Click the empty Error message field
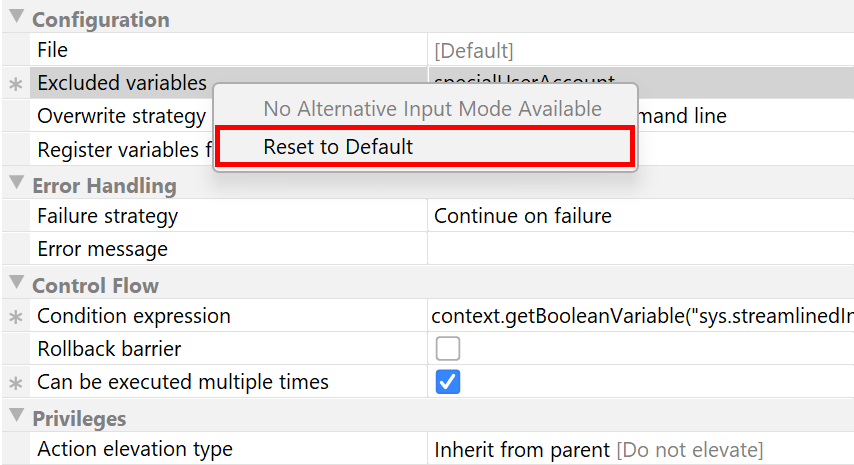 (x=640, y=249)
